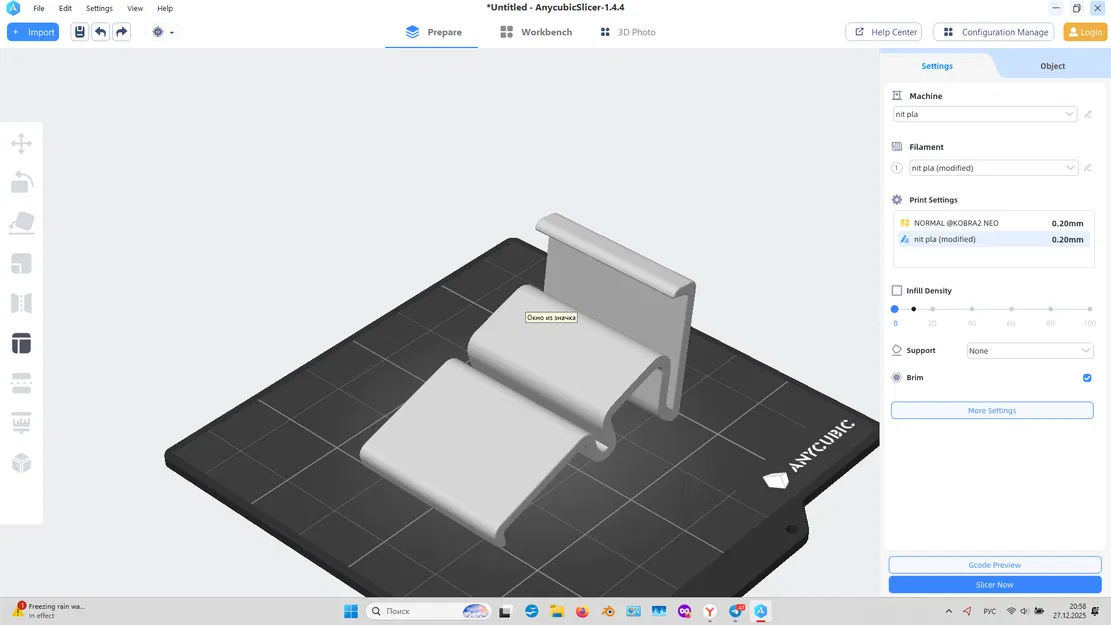Open More Settings

click(x=992, y=410)
